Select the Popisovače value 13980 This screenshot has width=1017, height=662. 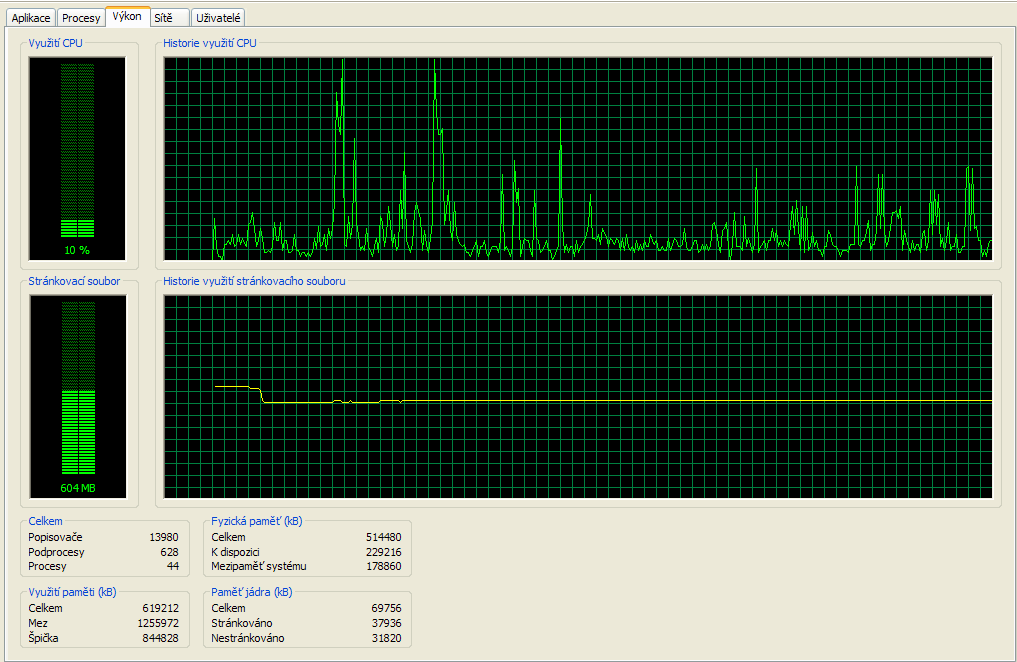pyautogui.click(x=163, y=538)
